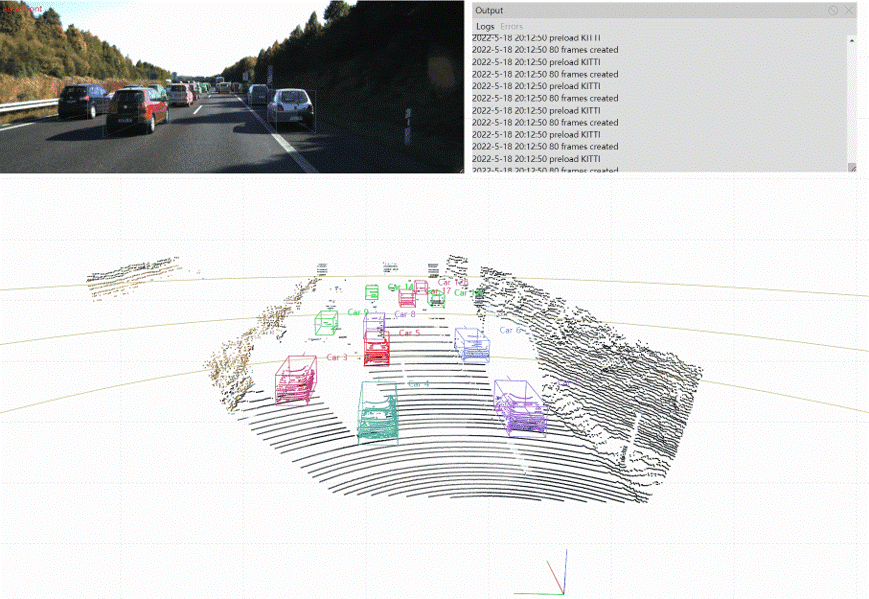Select the blue Car 6 bounding box
The width and height of the screenshot is (869, 599).
472,344
